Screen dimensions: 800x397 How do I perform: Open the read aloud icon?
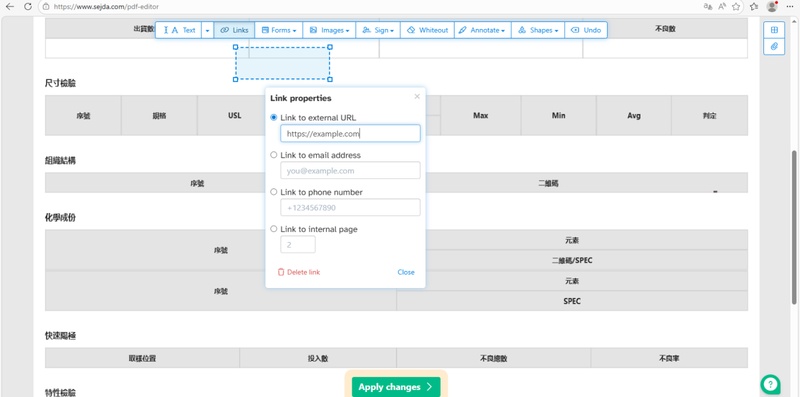(x=722, y=7)
